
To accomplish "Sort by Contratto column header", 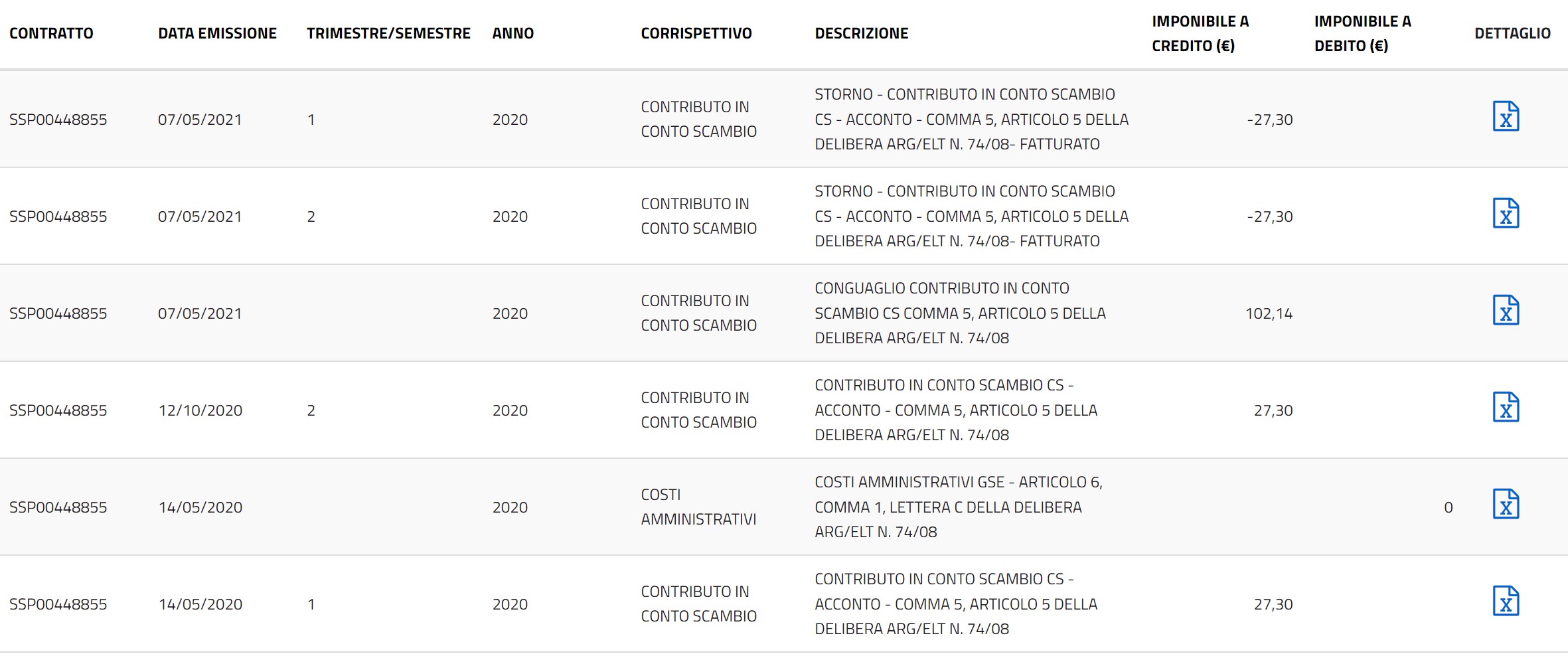I will [x=51, y=33].
